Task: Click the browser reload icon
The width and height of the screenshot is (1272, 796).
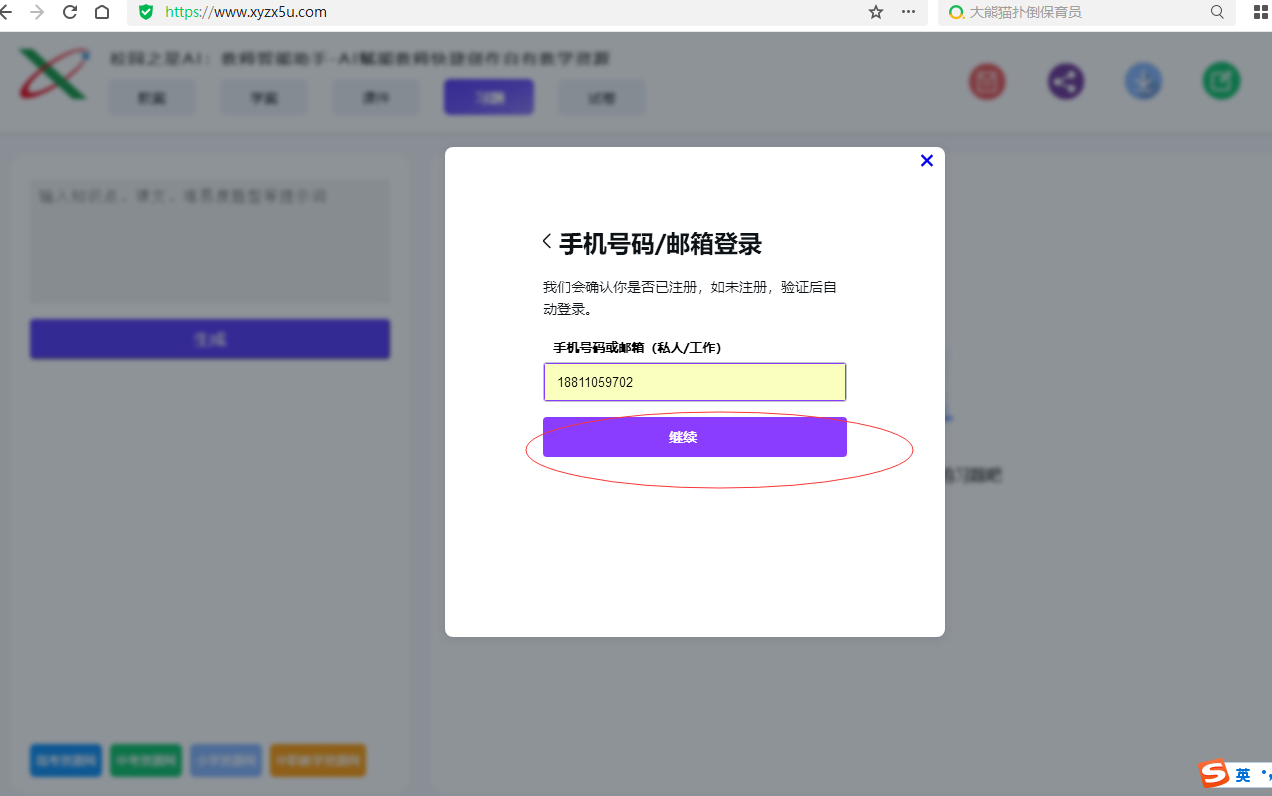Action: [70, 12]
